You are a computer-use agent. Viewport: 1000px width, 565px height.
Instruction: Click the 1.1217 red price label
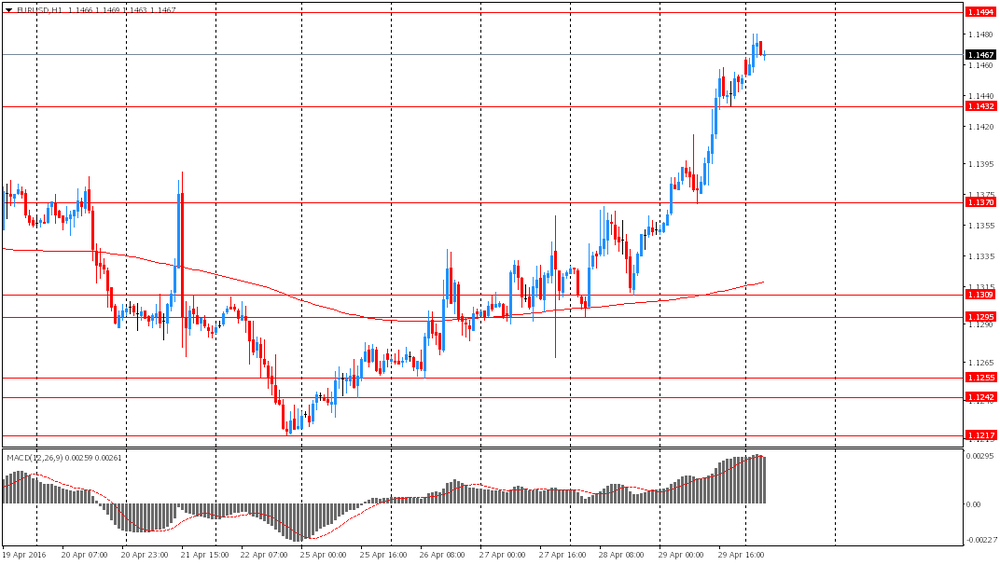[x=979, y=436]
